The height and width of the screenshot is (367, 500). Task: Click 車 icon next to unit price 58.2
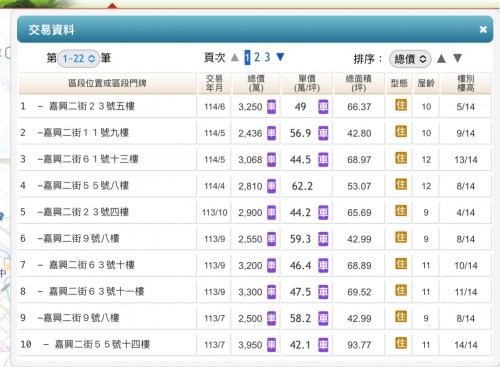[x=323, y=318]
